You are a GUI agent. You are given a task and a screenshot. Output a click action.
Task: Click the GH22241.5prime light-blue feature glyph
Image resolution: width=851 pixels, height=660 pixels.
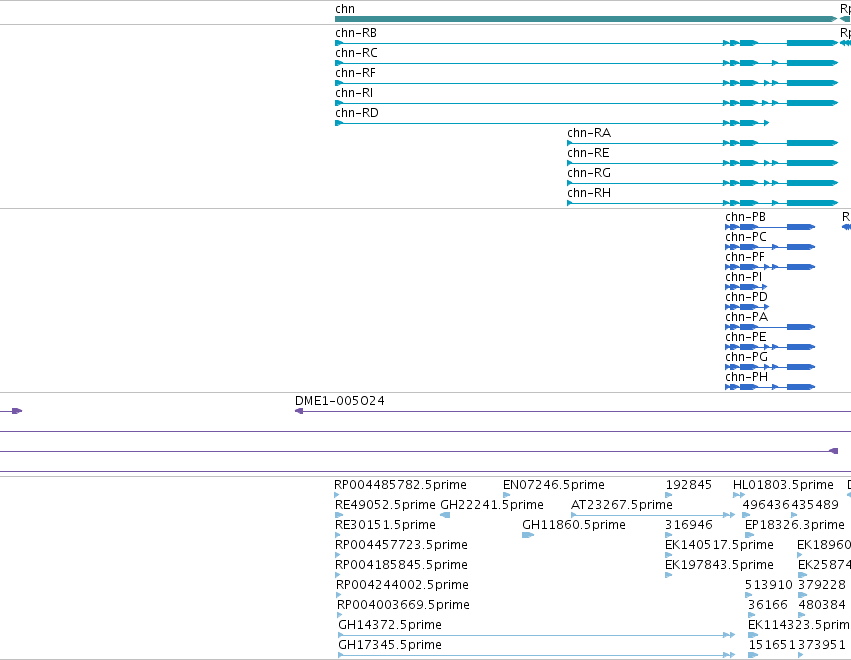pyautogui.click(x=445, y=515)
